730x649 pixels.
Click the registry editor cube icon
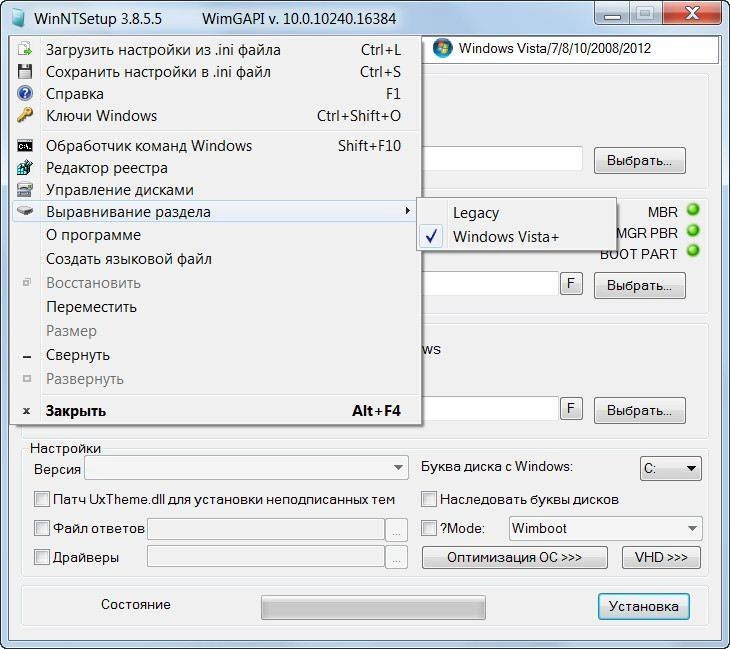(25, 168)
